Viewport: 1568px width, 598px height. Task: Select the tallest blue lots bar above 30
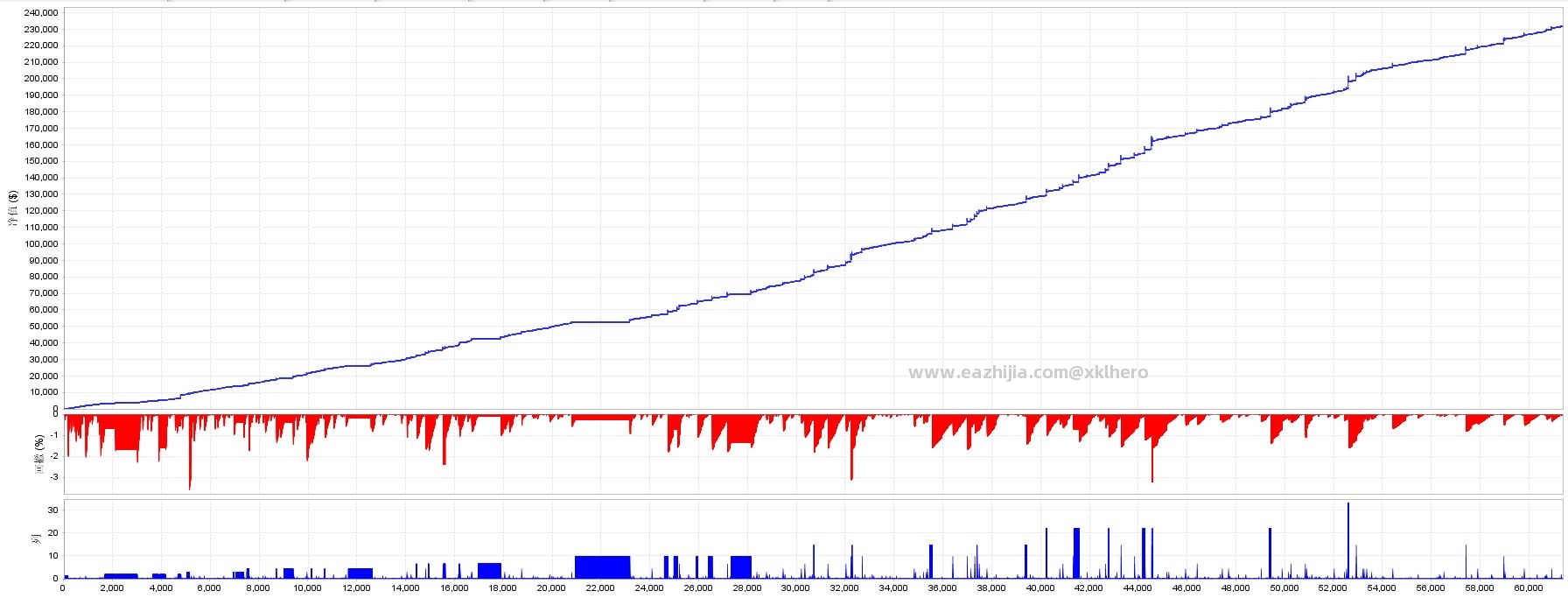[1348, 540]
